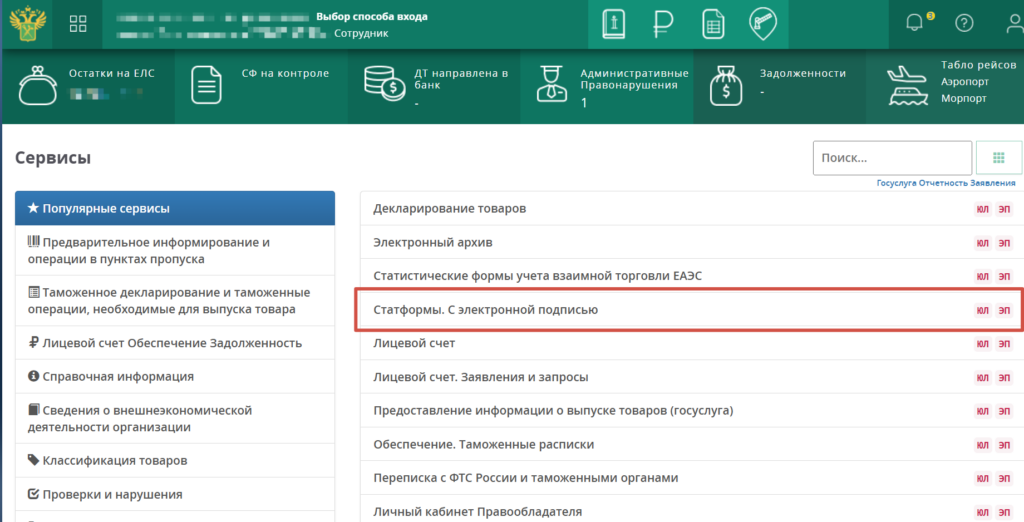
Task: Filter services by Отчетность tag
Action: point(943,183)
